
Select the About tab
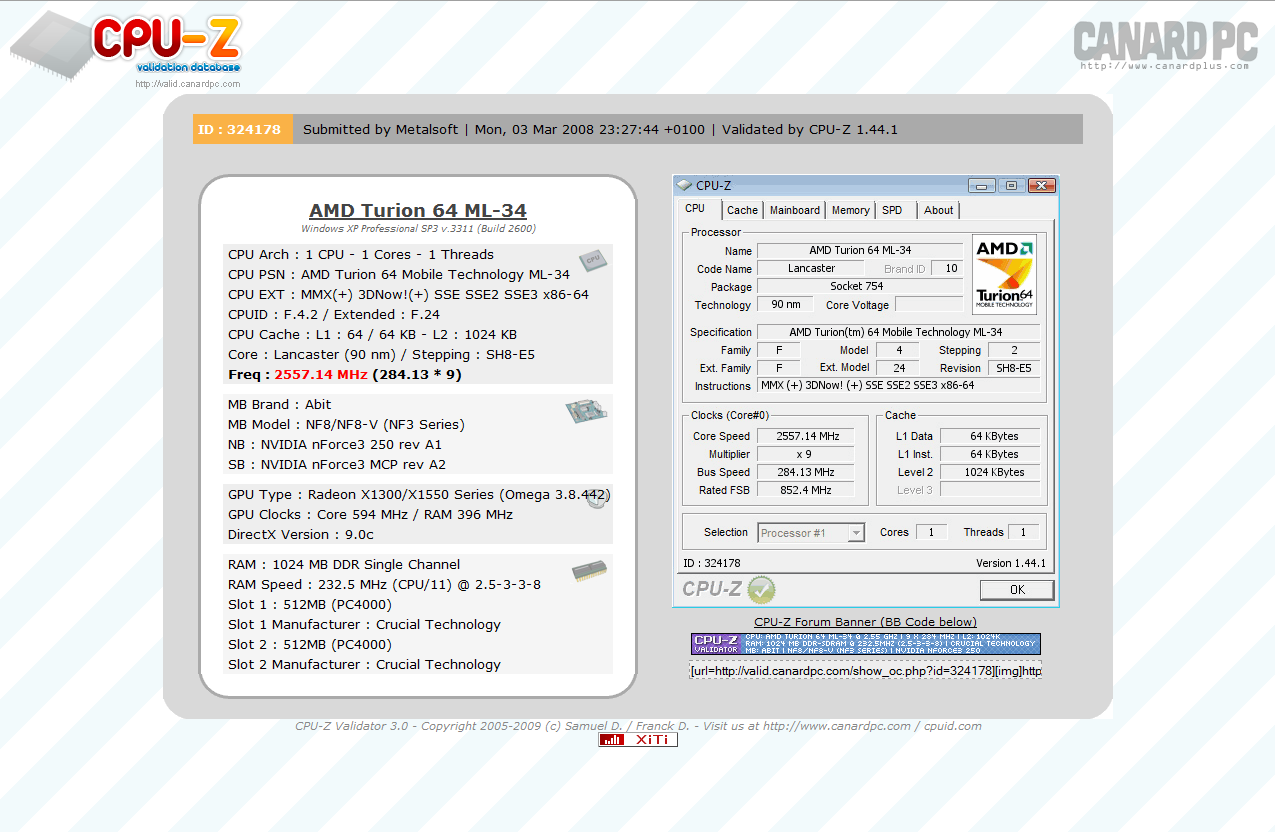coord(938,210)
